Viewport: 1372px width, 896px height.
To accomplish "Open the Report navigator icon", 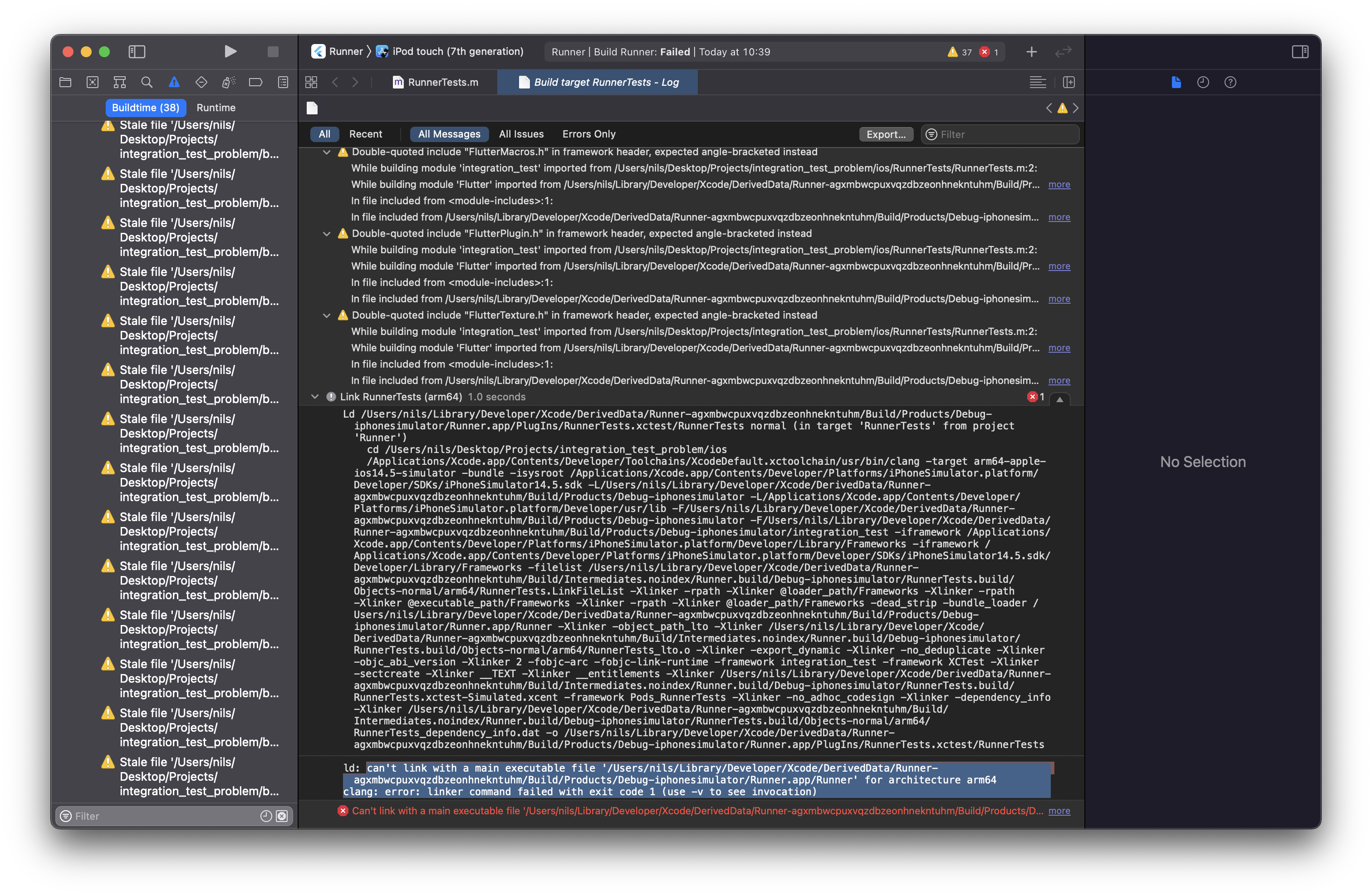I will pos(283,83).
